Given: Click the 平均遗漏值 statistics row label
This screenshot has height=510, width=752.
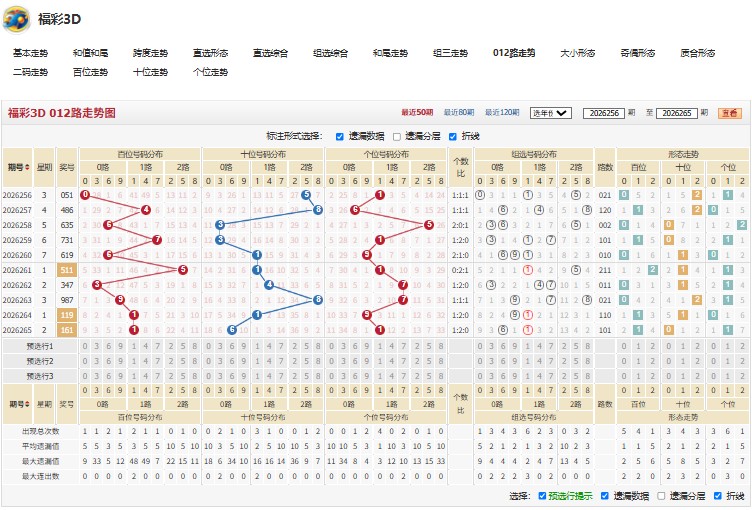Looking at the screenshot, I should (x=41, y=447).
